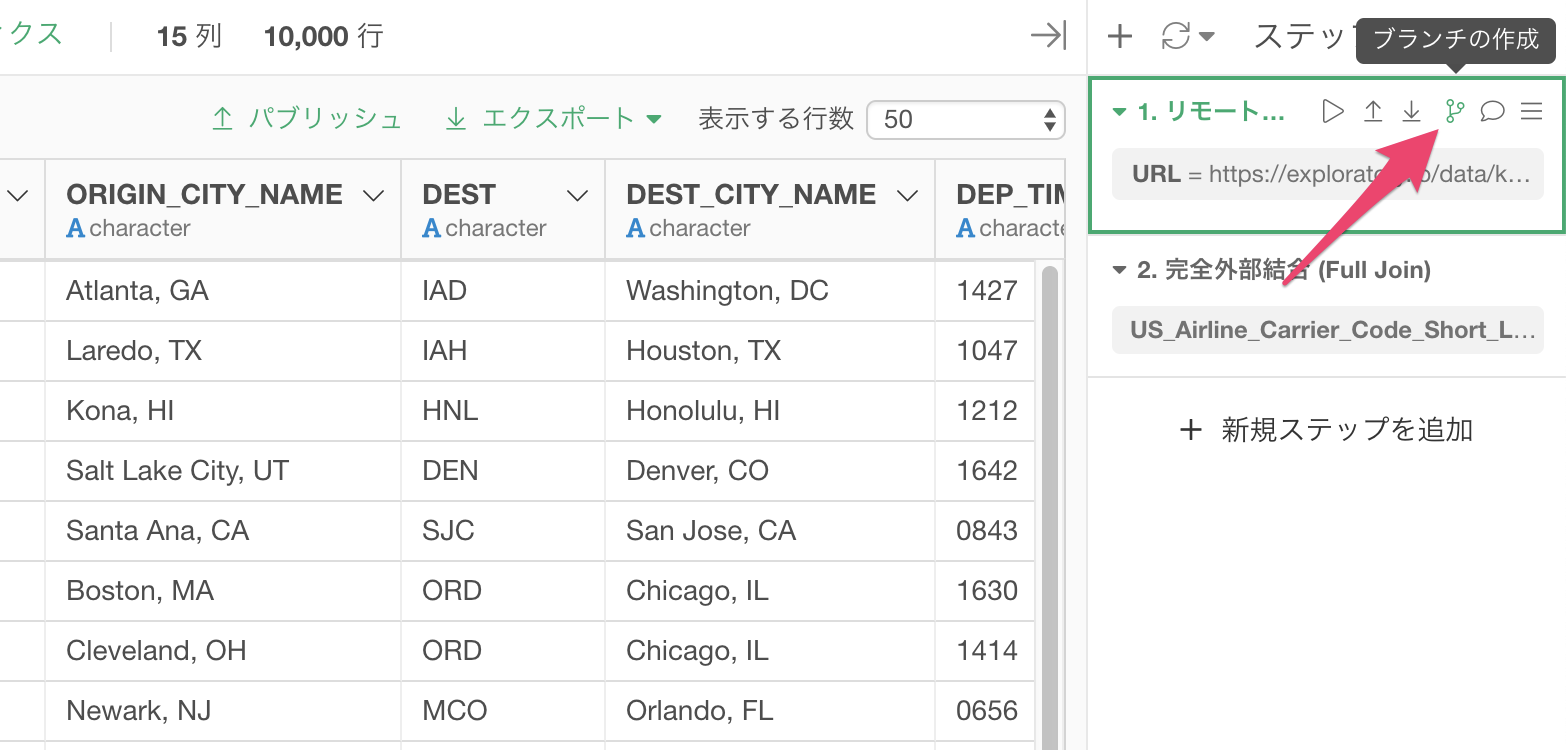The height and width of the screenshot is (750, 1566).
Task: Collapse step 2 完全外部結合 disclosure triangle
Action: point(1120,270)
